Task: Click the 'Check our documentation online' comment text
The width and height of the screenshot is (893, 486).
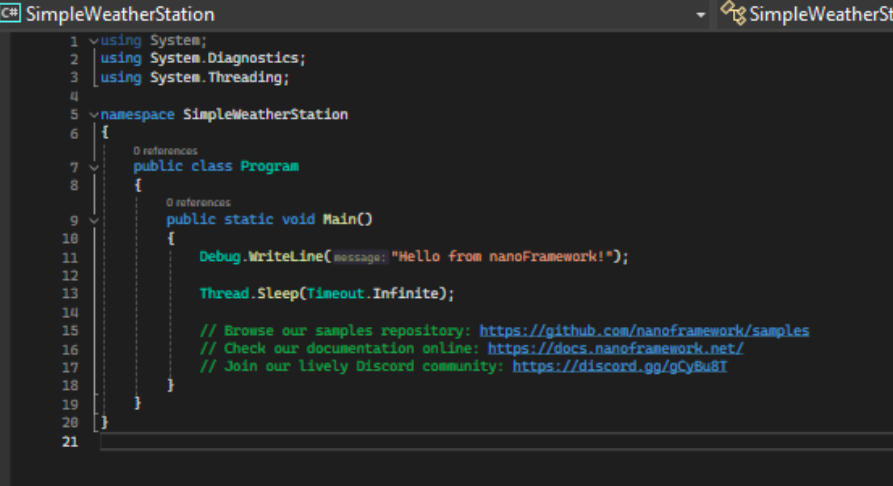Action: tap(340, 348)
